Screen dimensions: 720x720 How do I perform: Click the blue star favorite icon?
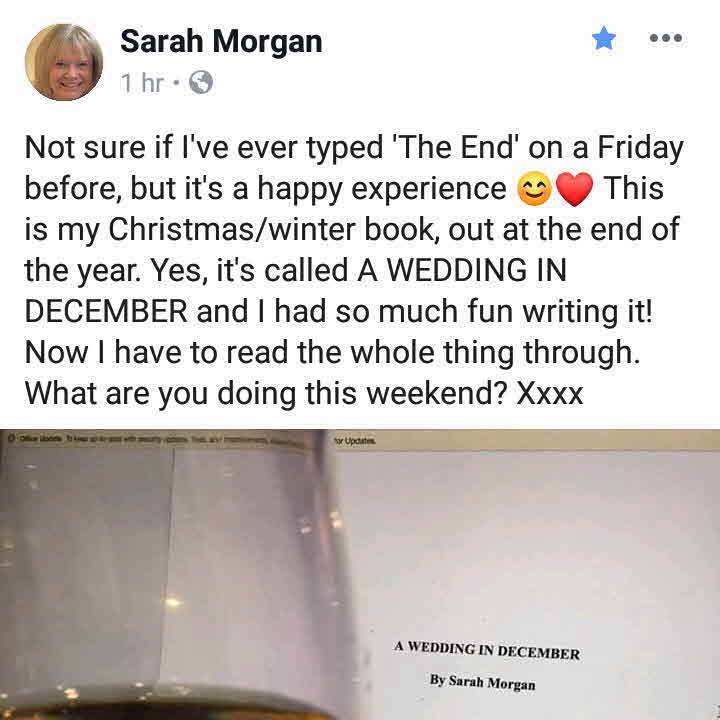[604, 38]
